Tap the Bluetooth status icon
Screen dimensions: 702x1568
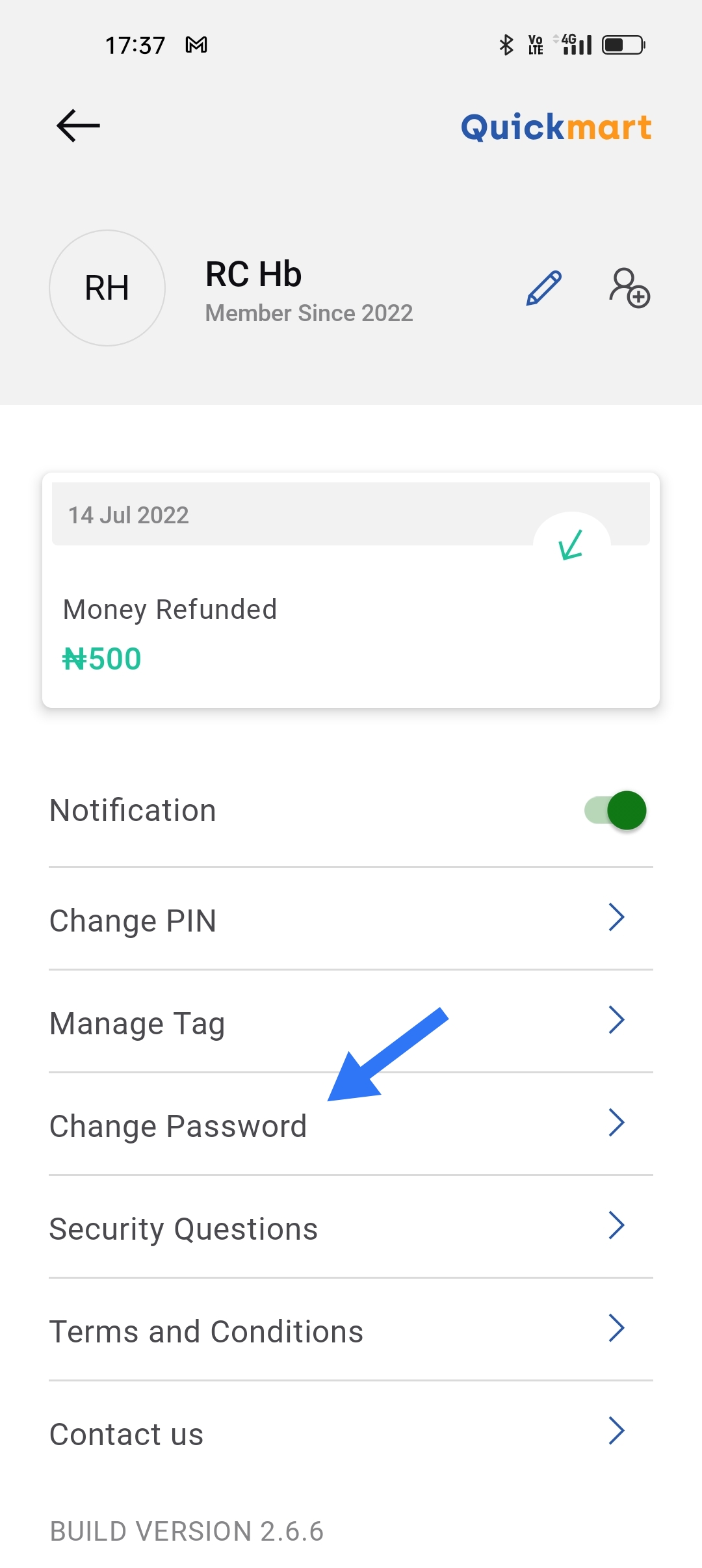click(x=506, y=45)
